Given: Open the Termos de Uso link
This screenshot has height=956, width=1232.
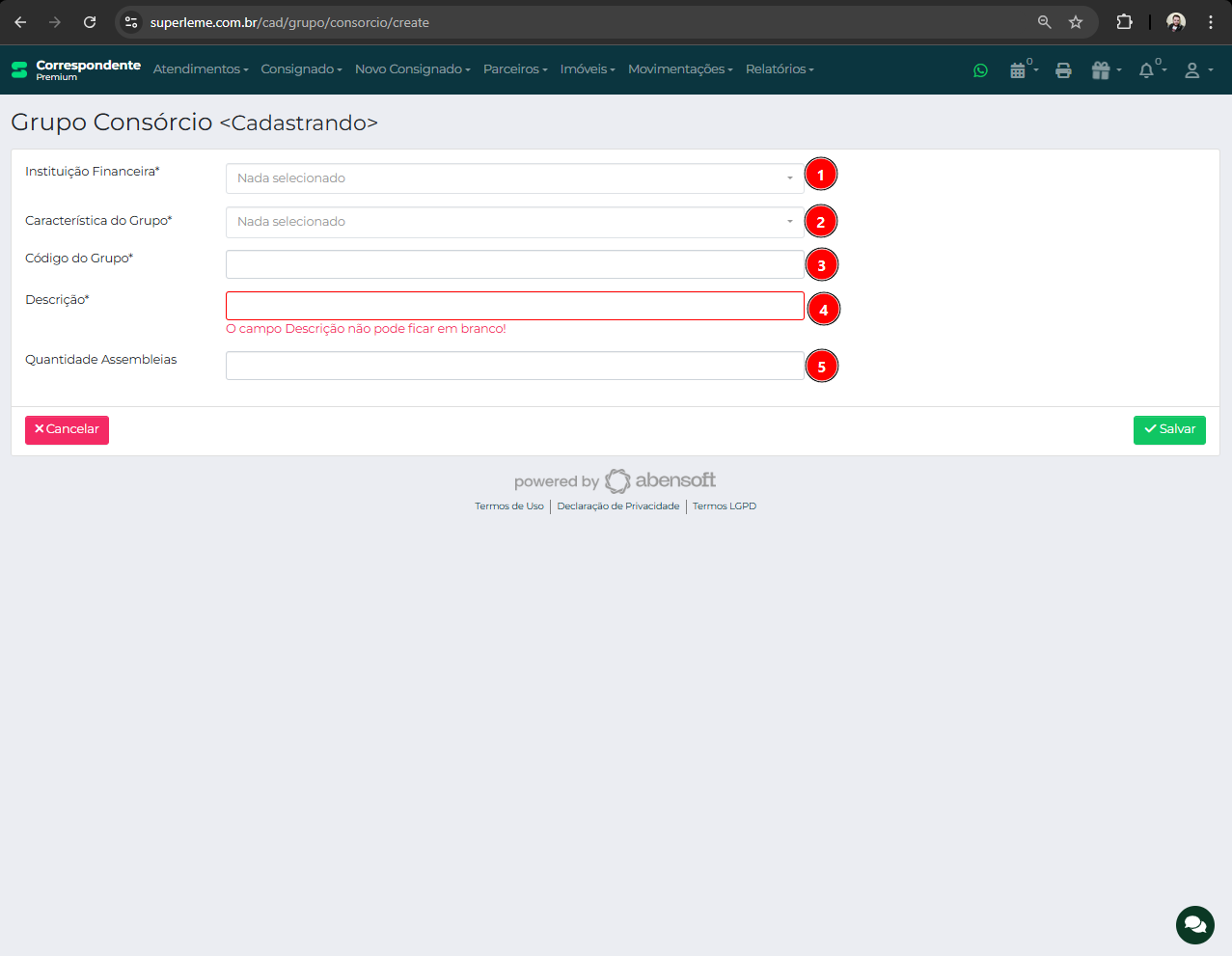Looking at the screenshot, I should click(x=508, y=506).
